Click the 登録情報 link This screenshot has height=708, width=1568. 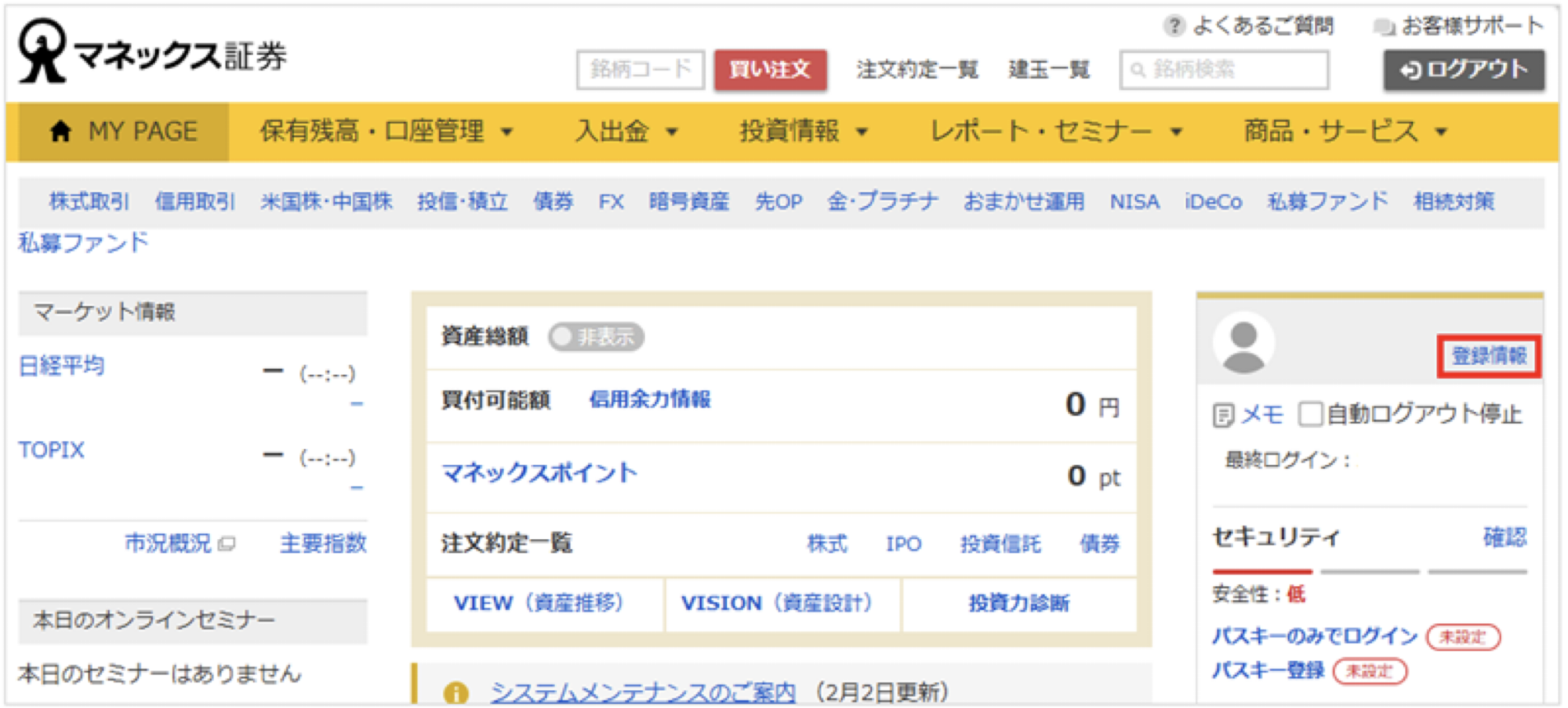tap(1488, 356)
